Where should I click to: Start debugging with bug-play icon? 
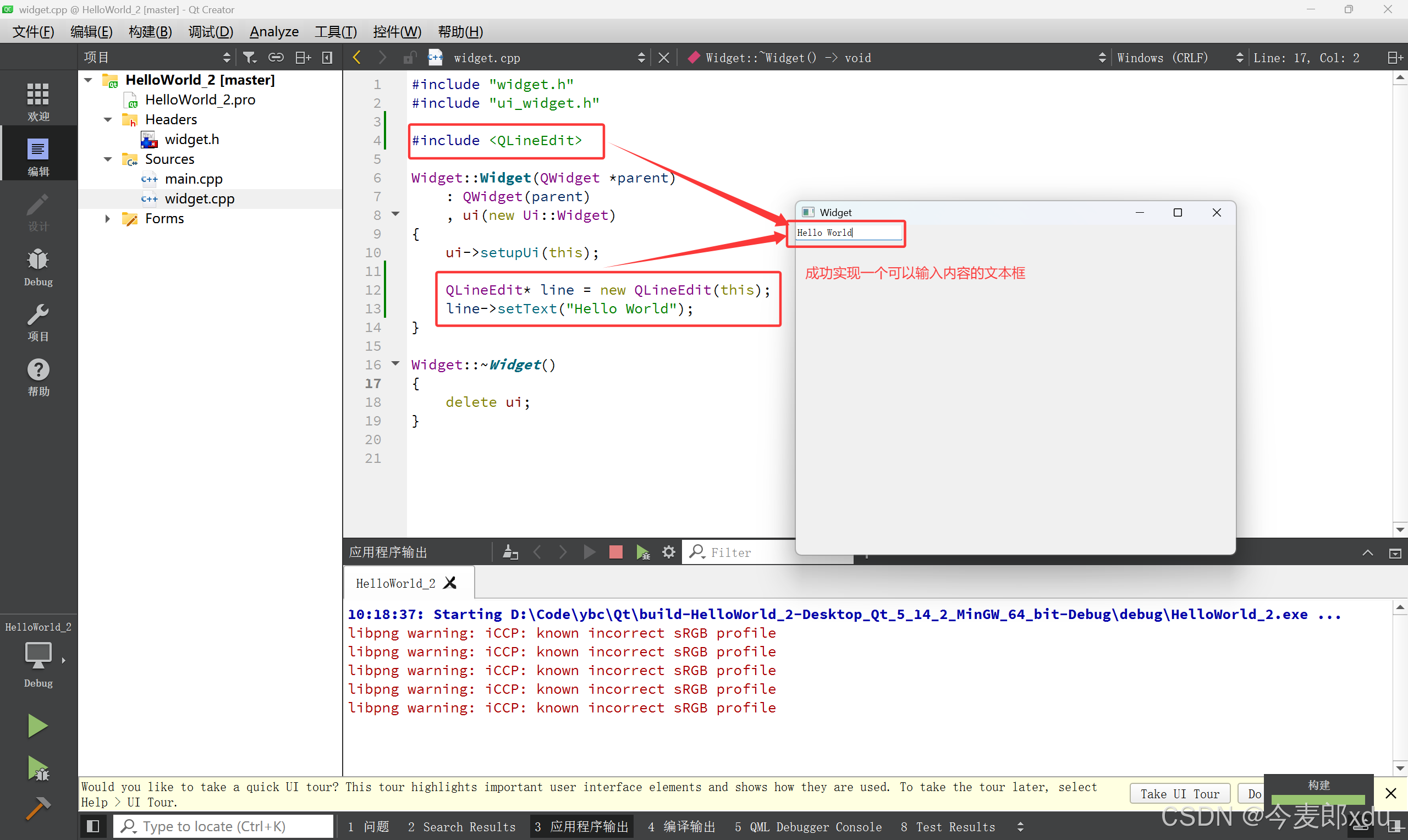[x=37, y=769]
